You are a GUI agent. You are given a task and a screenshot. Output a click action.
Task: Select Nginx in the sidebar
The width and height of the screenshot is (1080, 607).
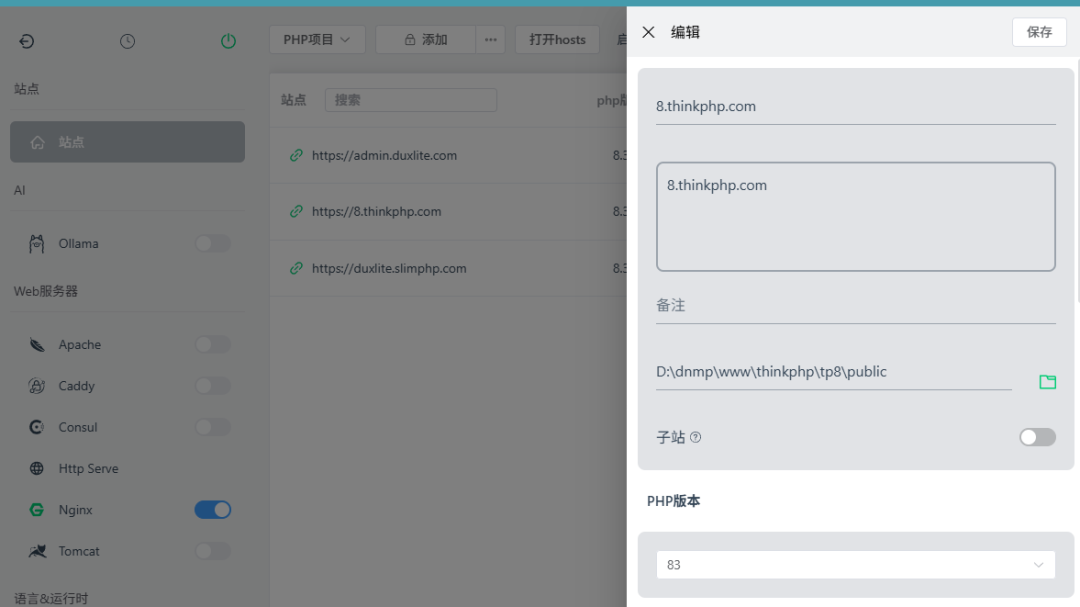(76, 510)
